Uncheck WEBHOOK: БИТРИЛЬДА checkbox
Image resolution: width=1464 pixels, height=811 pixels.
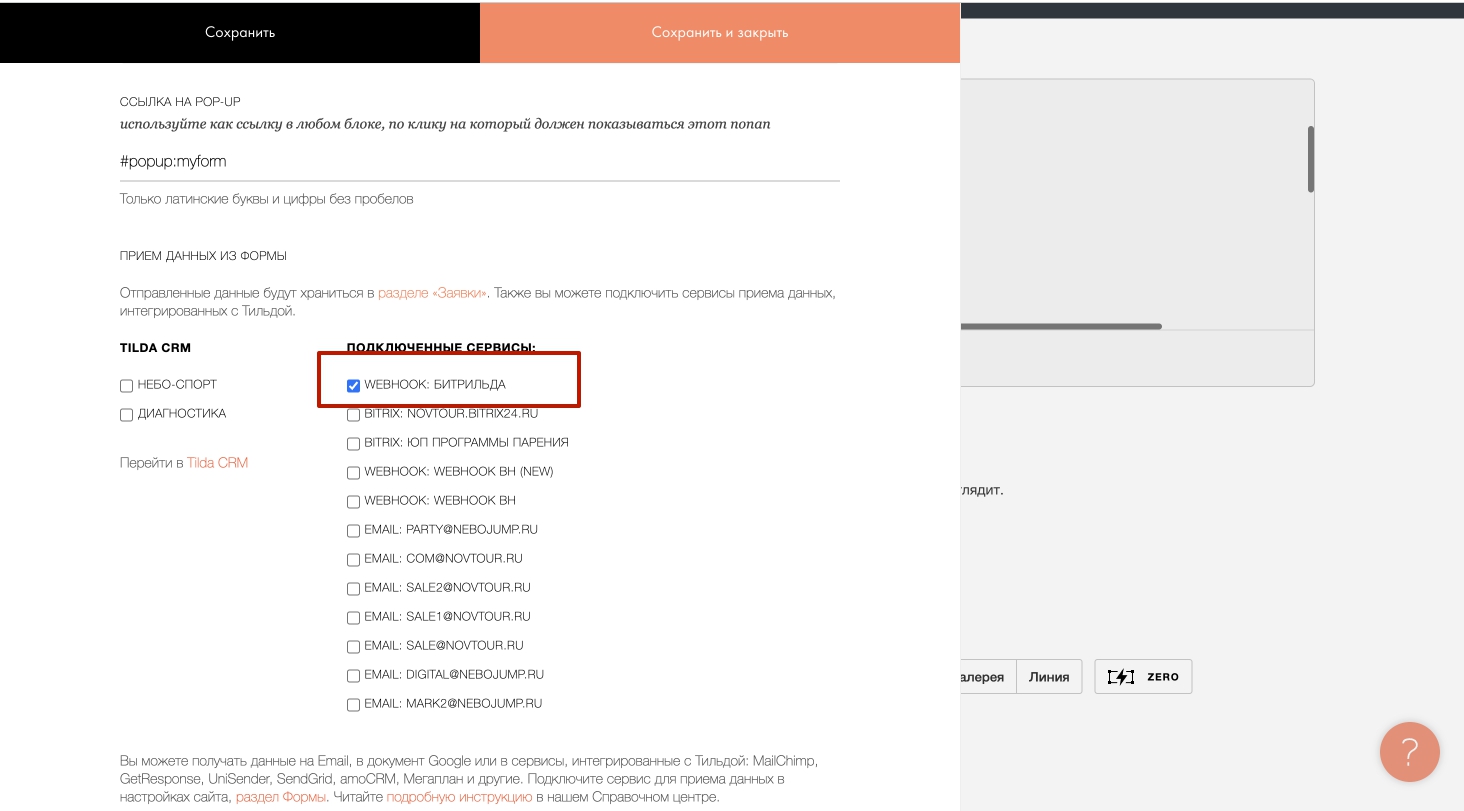pyautogui.click(x=353, y=386)
